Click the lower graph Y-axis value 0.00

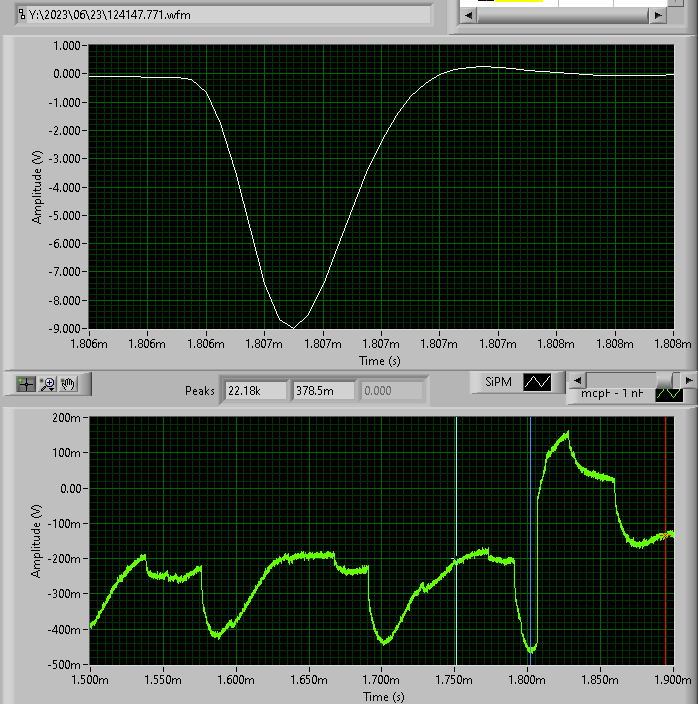point(70,488)
